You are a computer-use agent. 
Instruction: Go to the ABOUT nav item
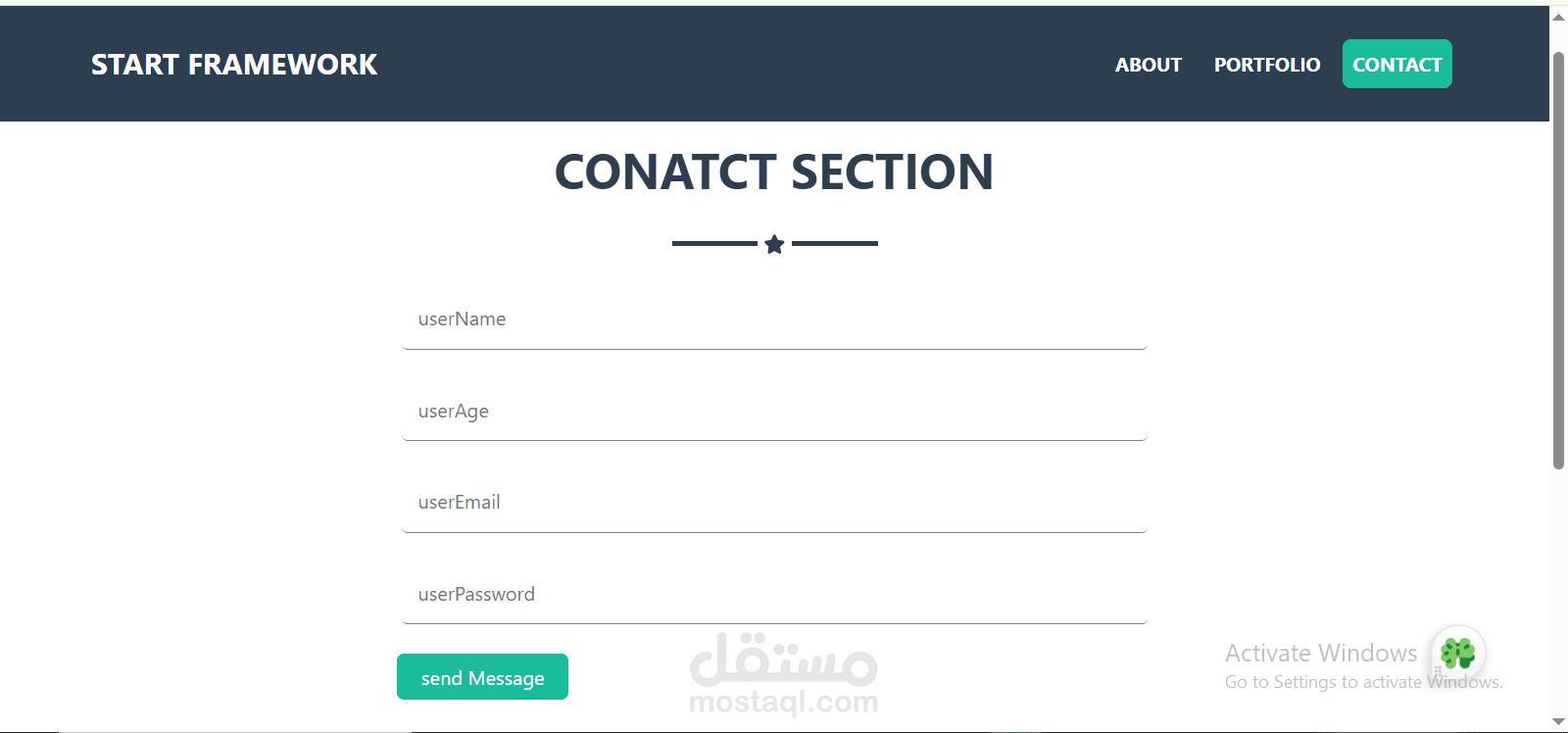tap(1148, 65)
